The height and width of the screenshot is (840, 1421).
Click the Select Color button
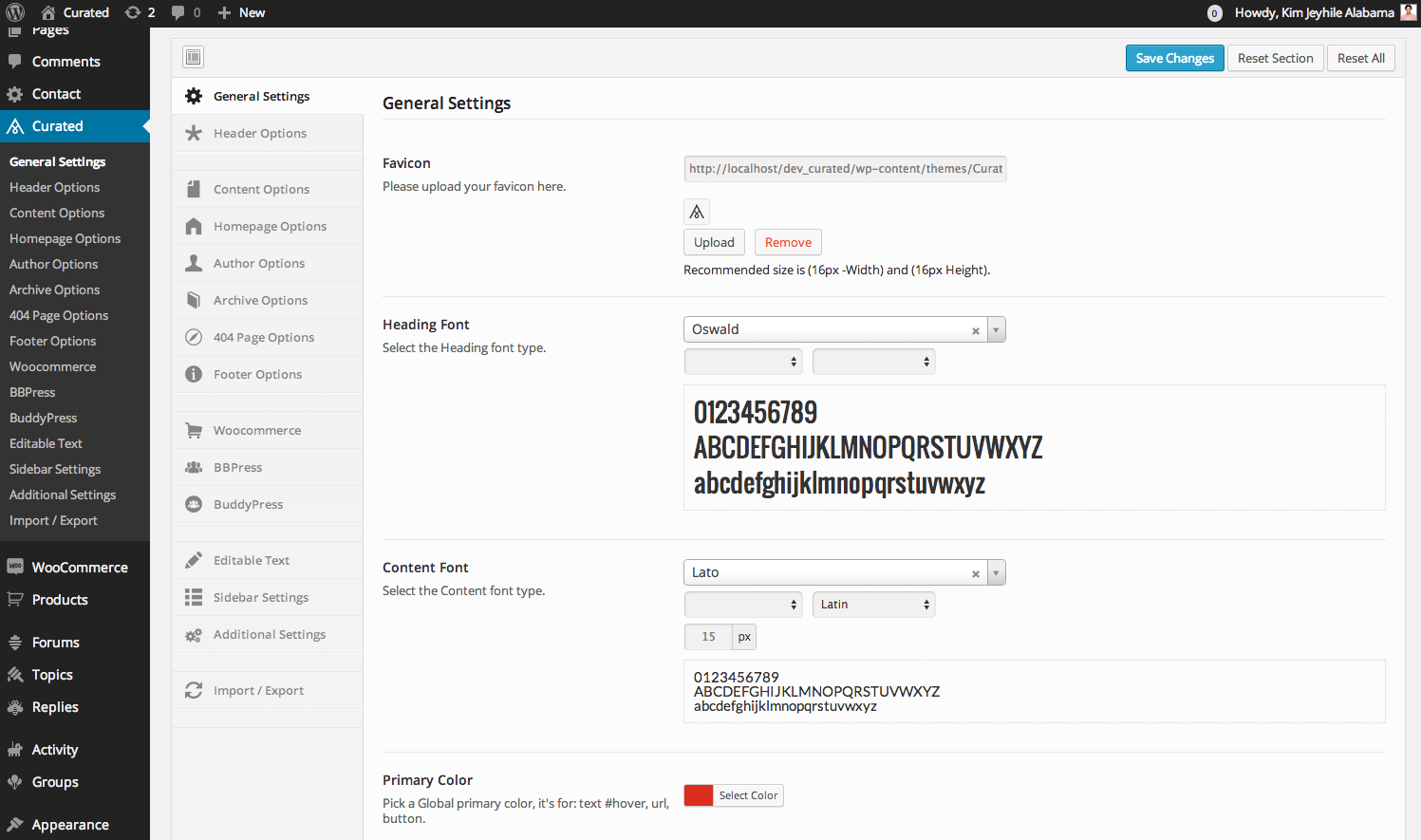tap(748, 795)
